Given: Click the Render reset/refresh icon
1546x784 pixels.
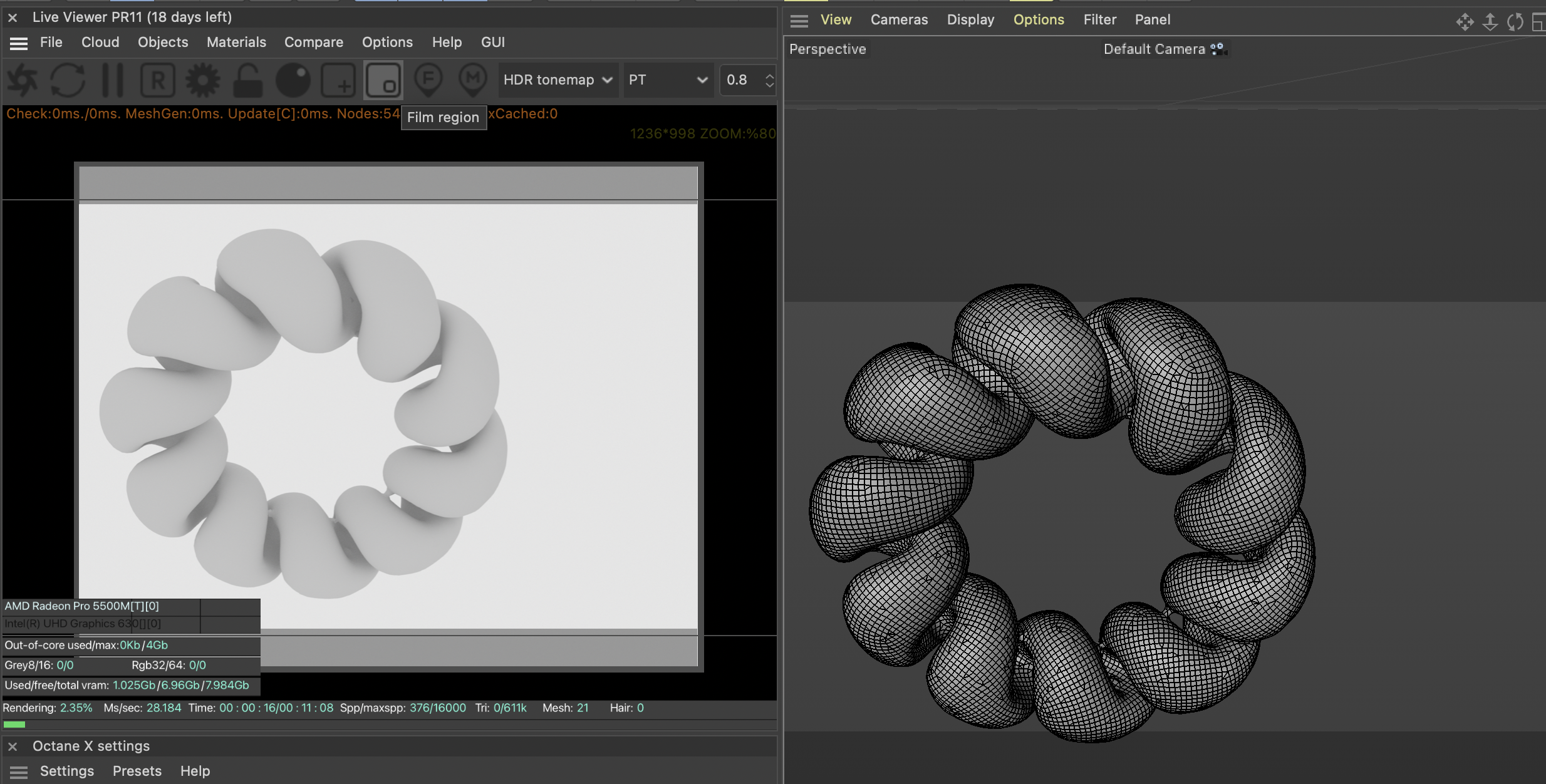Looking at the screenshot, I should tap(68, 79).
